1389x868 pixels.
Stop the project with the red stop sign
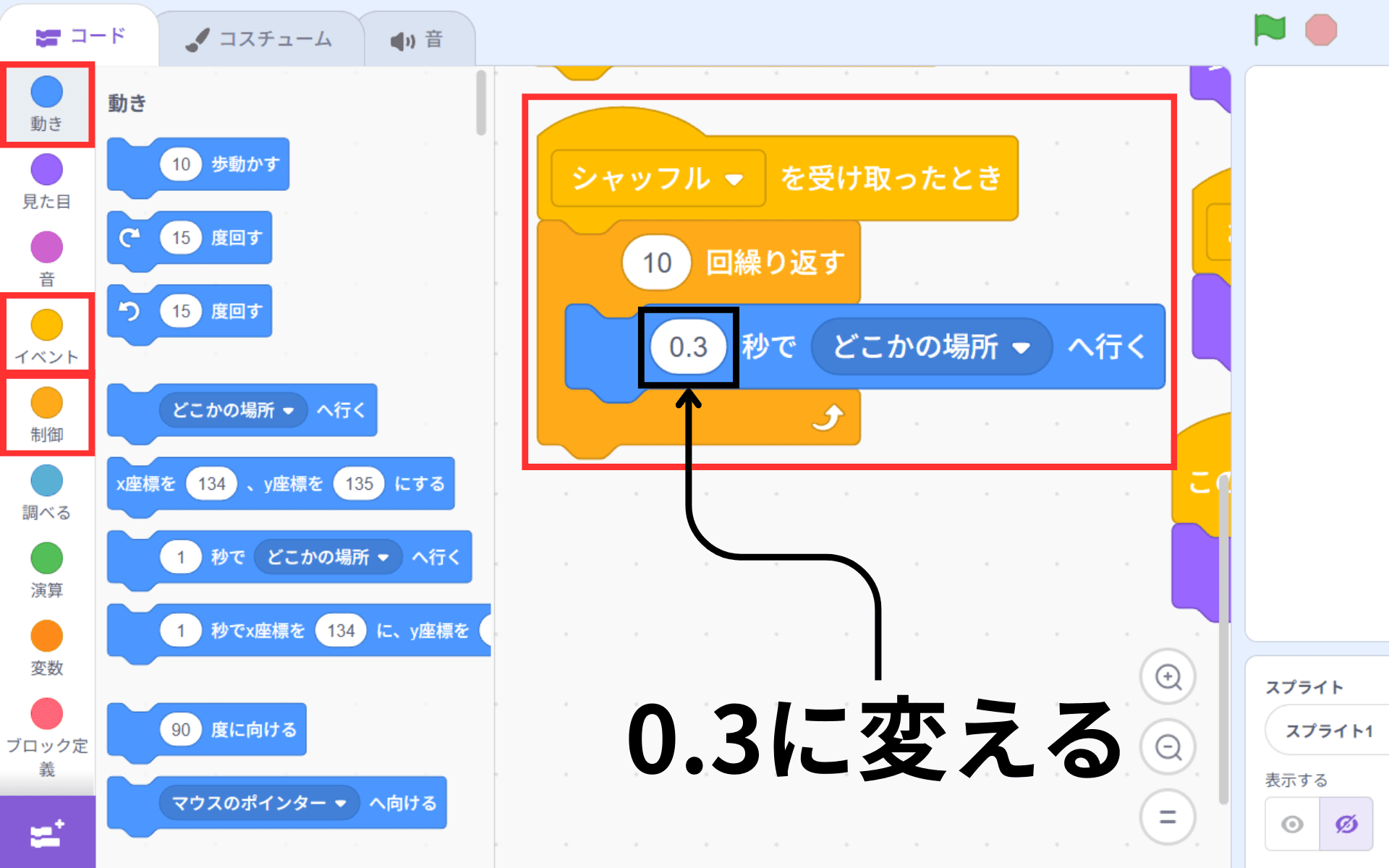(x=1322, y=30)
